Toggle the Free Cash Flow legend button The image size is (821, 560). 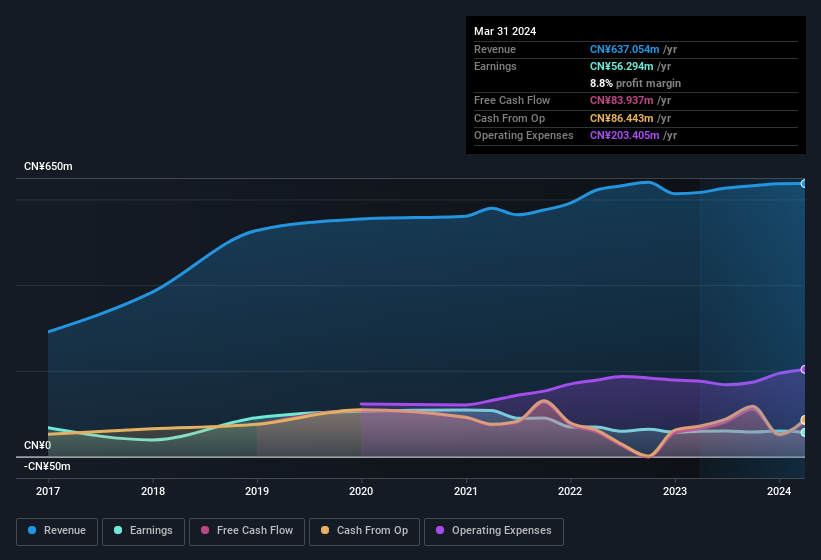247,531
